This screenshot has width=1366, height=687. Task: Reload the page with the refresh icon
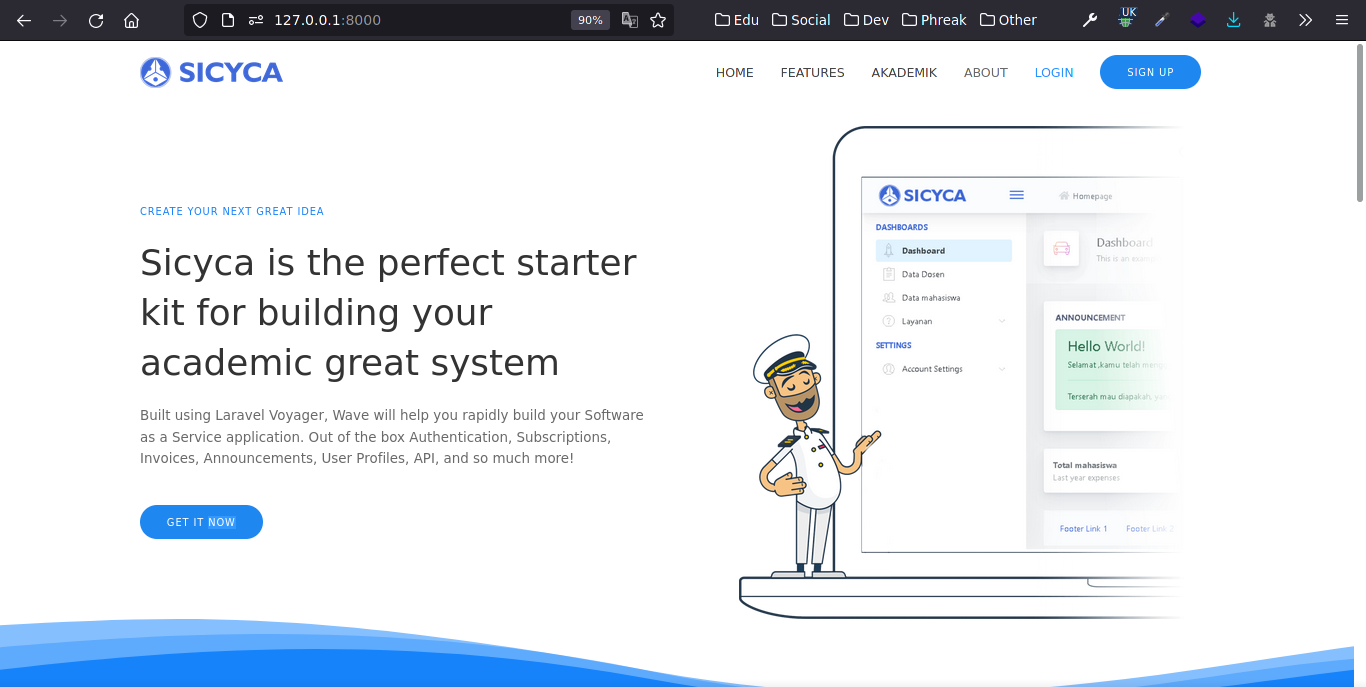(x=96, y=20)
